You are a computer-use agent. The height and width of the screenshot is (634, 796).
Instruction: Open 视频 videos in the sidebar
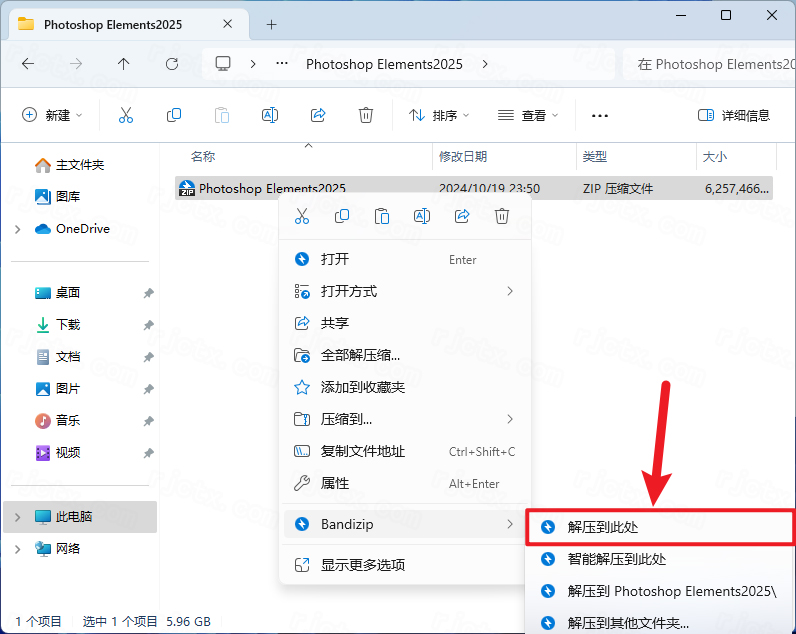57,452
